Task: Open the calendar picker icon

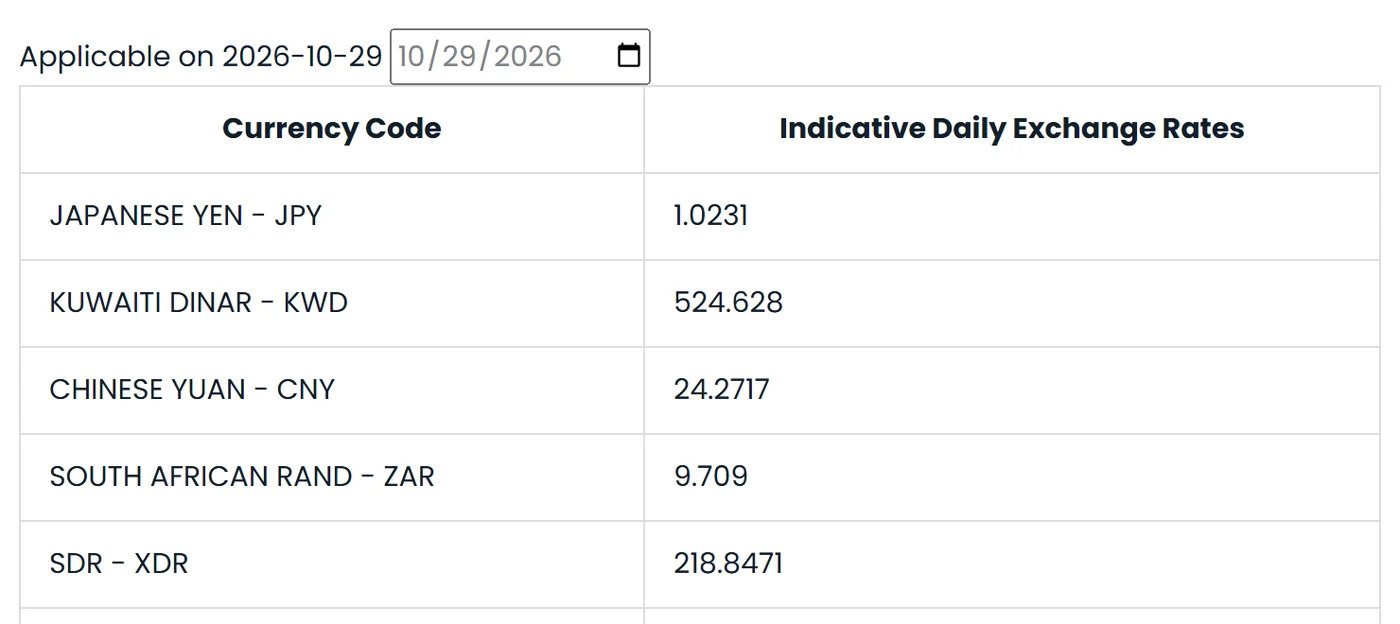Action: click(629, 56)
